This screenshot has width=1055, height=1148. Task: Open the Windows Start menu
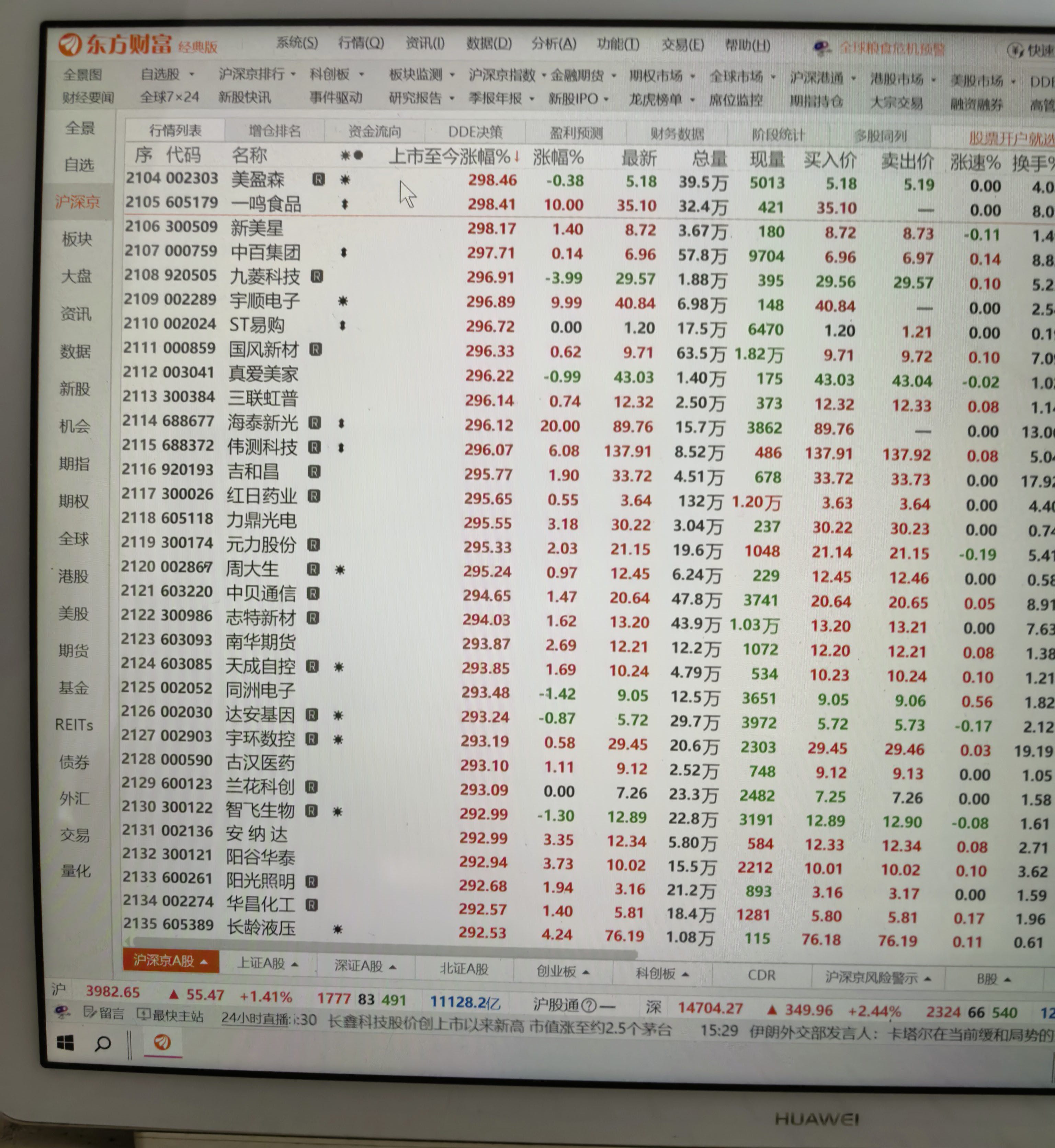pos(66,1043)
